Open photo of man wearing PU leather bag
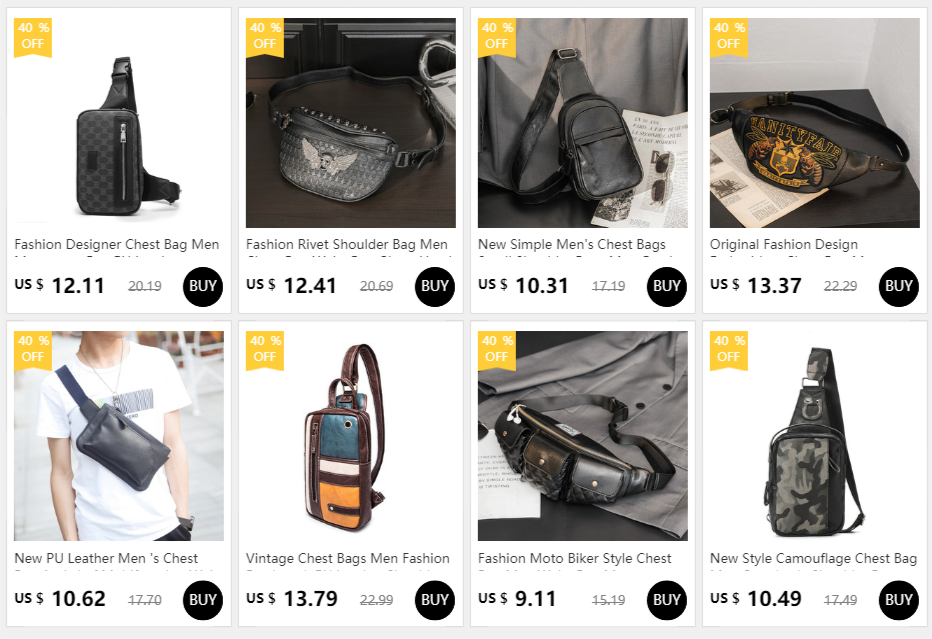 (x=119, y=436)
